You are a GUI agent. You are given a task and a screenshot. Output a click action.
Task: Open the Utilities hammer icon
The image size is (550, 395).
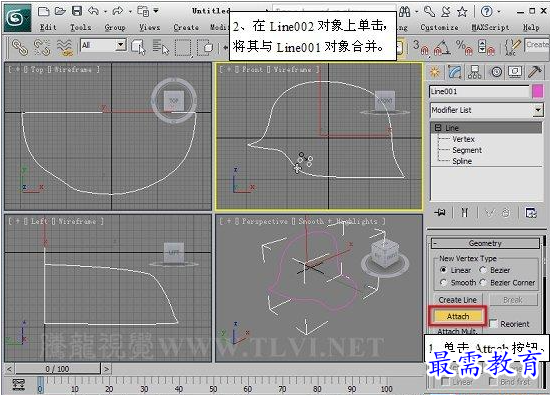point(535,72)
